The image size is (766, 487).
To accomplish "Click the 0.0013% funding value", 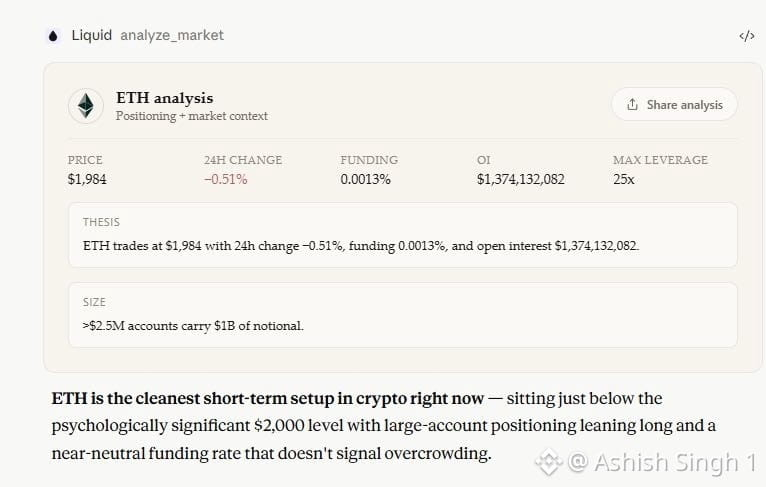I will click(365, 179).
